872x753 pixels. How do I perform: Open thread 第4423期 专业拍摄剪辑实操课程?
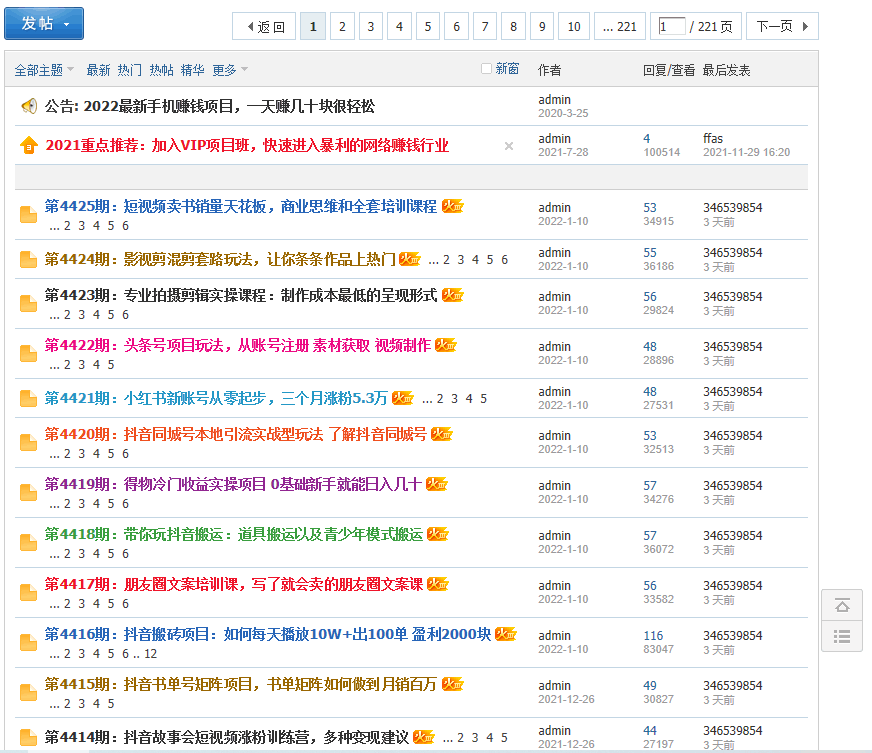(241, 295)
